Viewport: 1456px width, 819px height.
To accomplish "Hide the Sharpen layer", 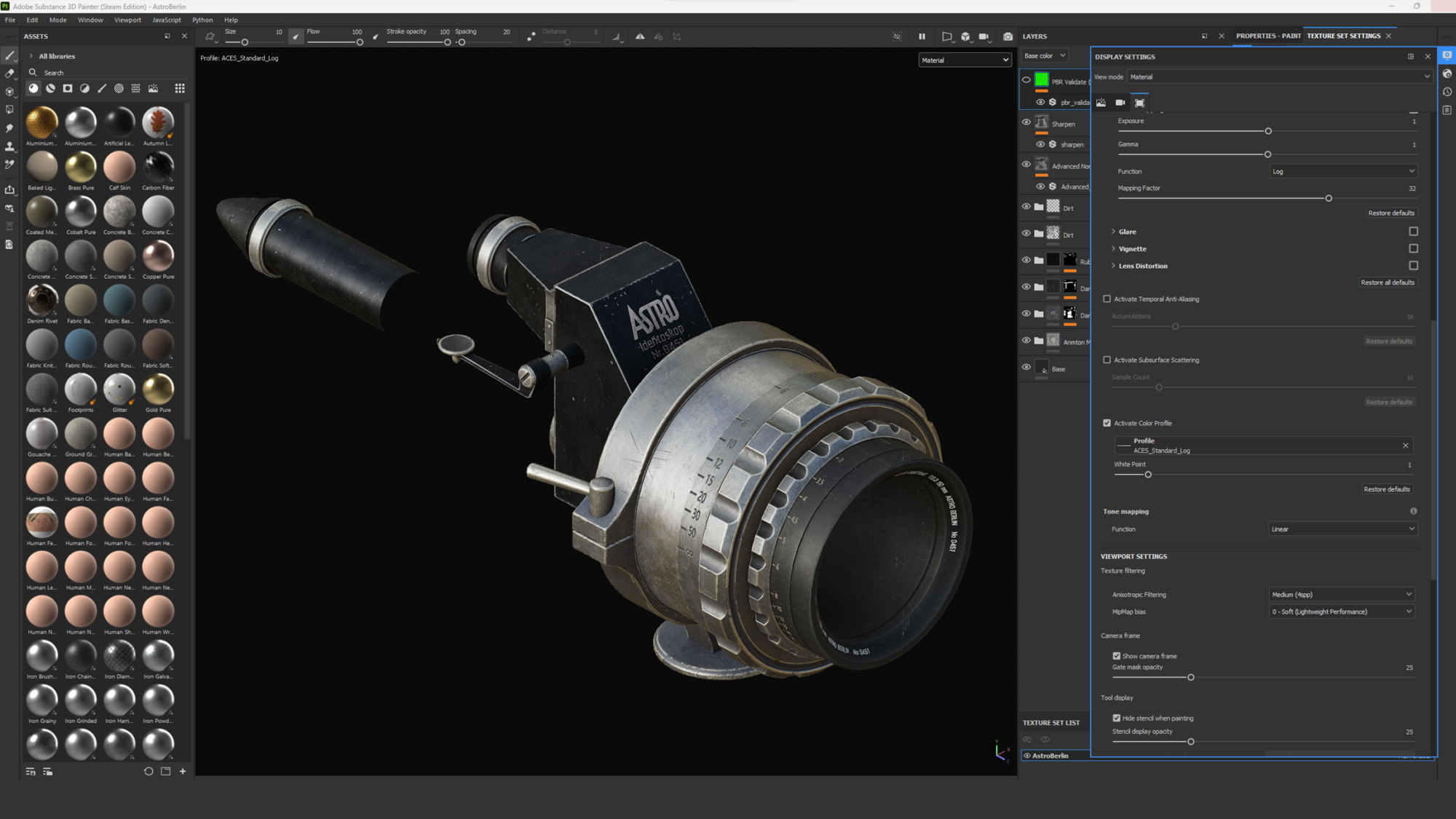I will click(x=1026, y=122).
